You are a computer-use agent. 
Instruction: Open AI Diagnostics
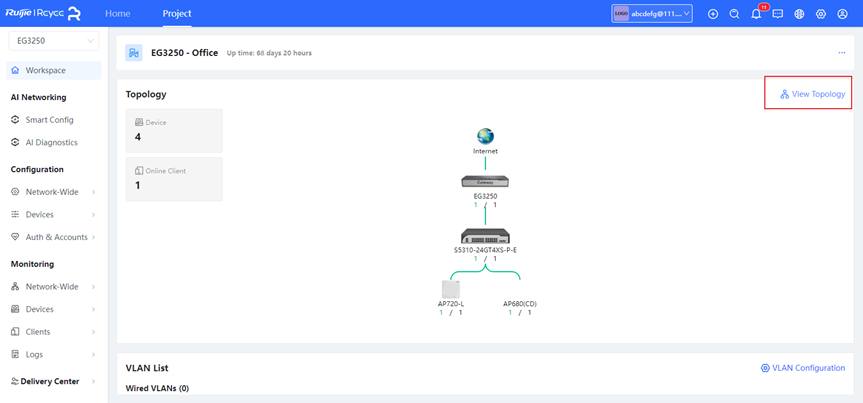[x=54, y=142]
